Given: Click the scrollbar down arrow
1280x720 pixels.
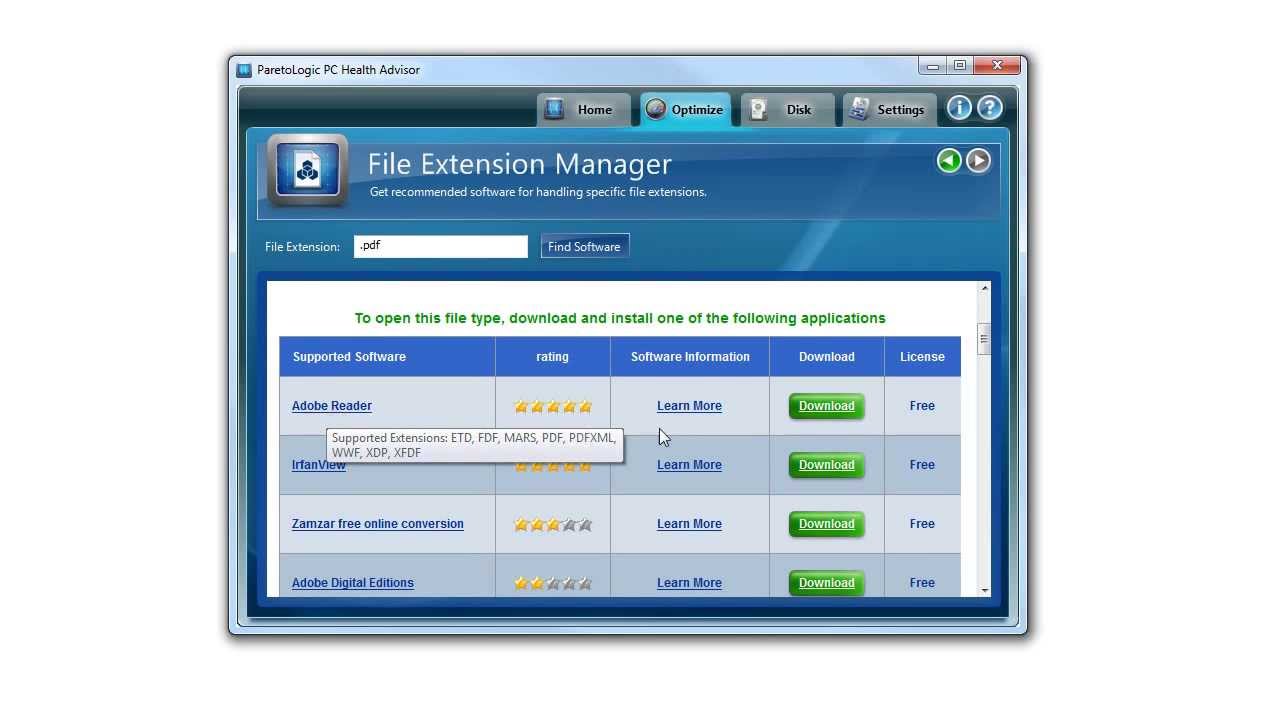Looking at the screenshot, I should (984, 590).
